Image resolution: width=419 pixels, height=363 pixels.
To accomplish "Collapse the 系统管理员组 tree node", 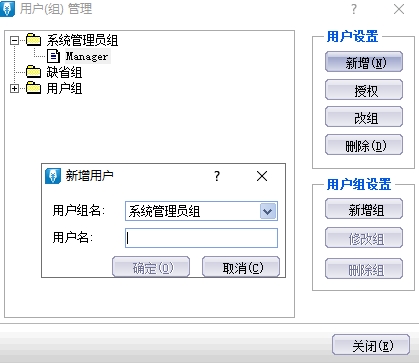I will pos(14,41).
